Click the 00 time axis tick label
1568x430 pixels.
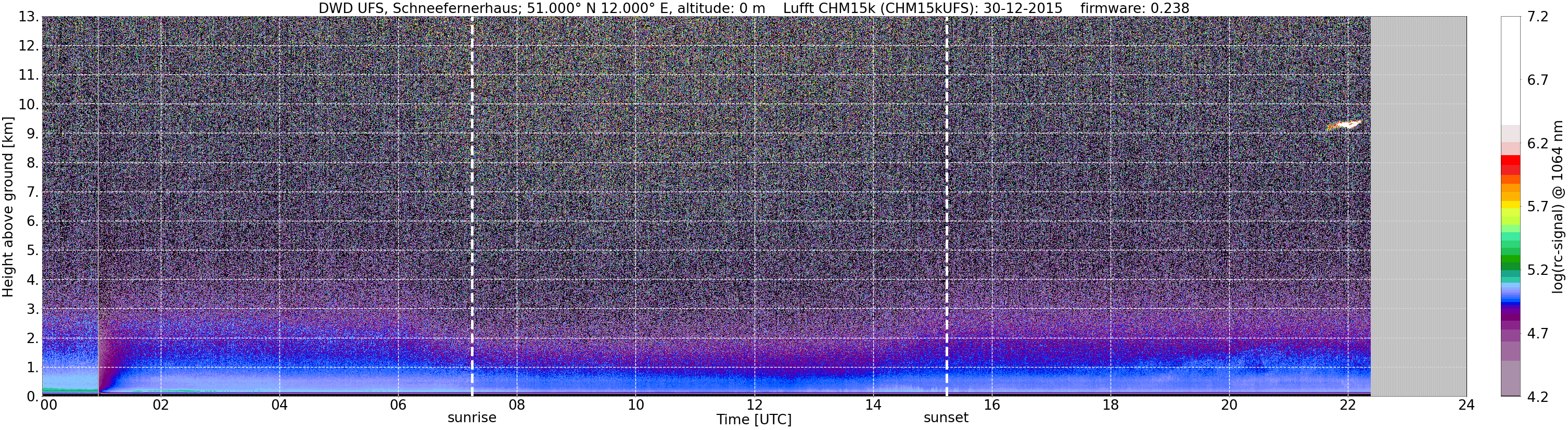click(49, 405)
